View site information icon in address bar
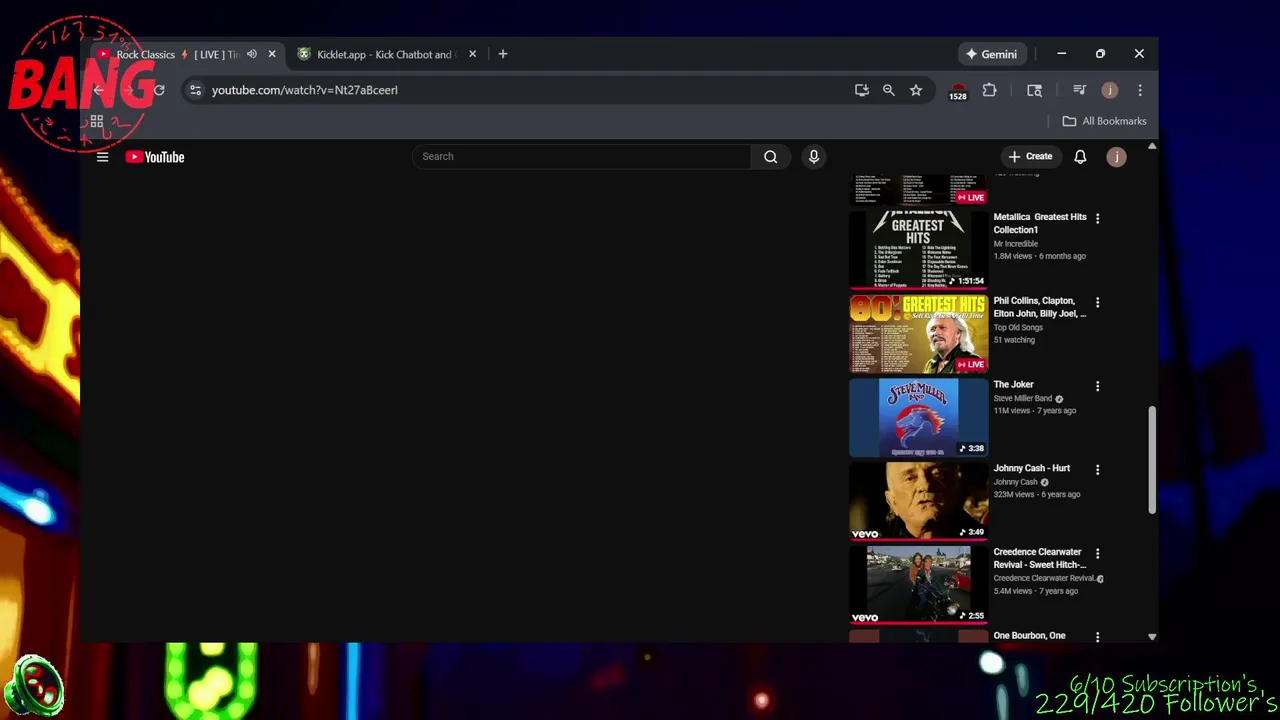 195,90
